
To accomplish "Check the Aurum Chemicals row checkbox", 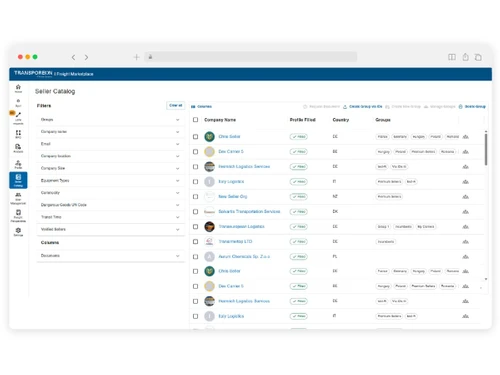I will (x=195, y=257).
